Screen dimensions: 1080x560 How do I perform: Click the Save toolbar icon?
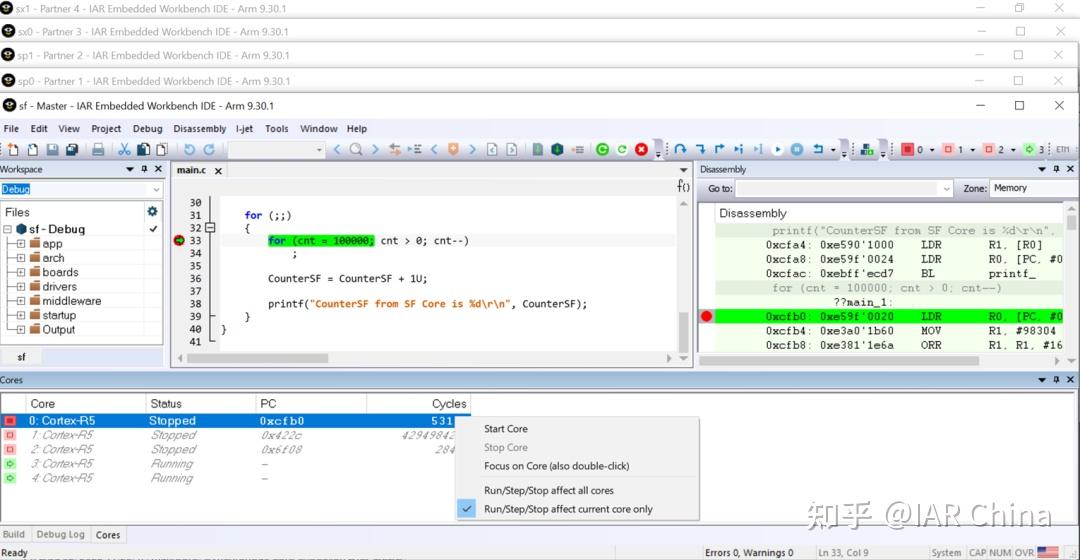coord(52,149)
